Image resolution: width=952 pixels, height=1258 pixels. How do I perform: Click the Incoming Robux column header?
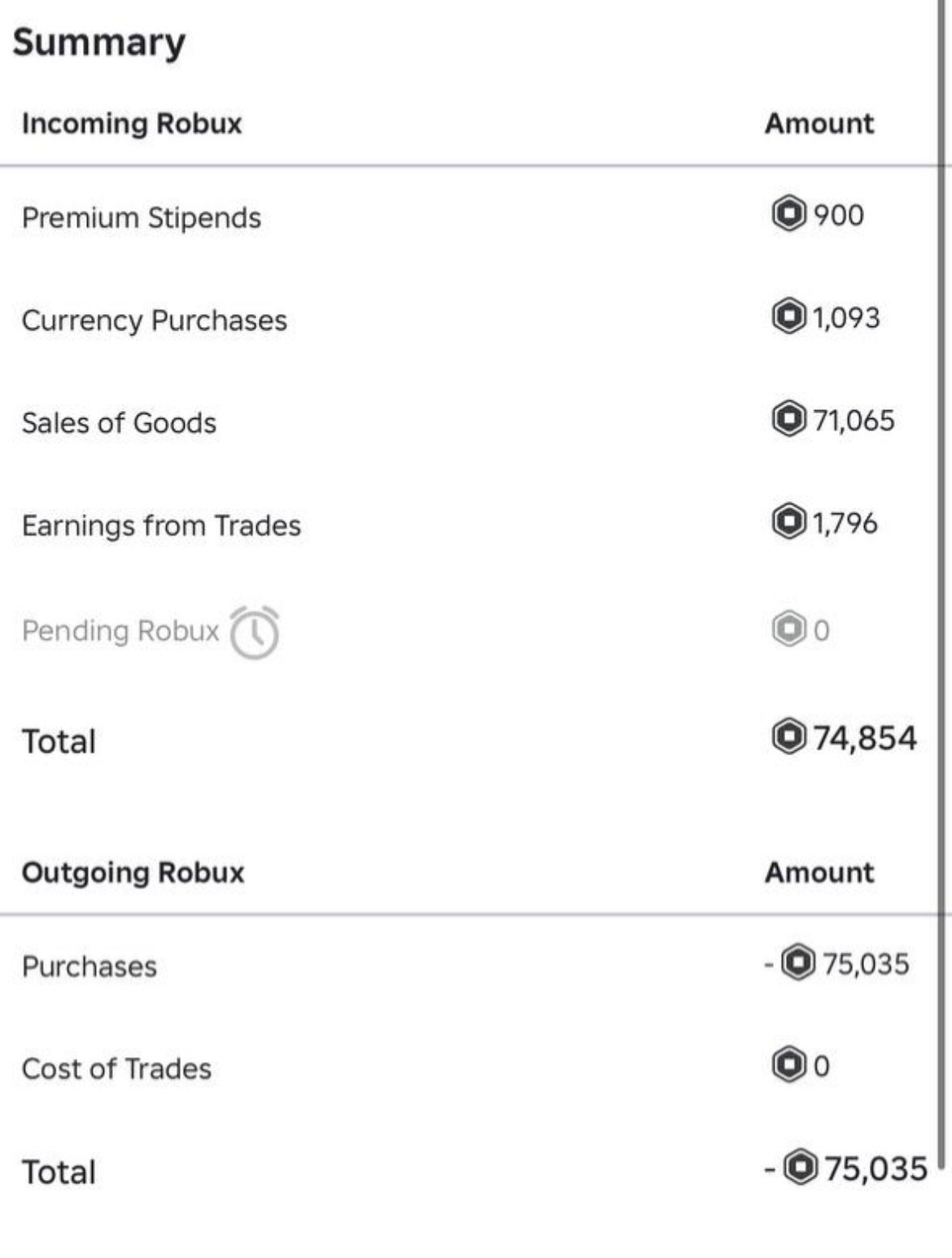pos(132,124)
